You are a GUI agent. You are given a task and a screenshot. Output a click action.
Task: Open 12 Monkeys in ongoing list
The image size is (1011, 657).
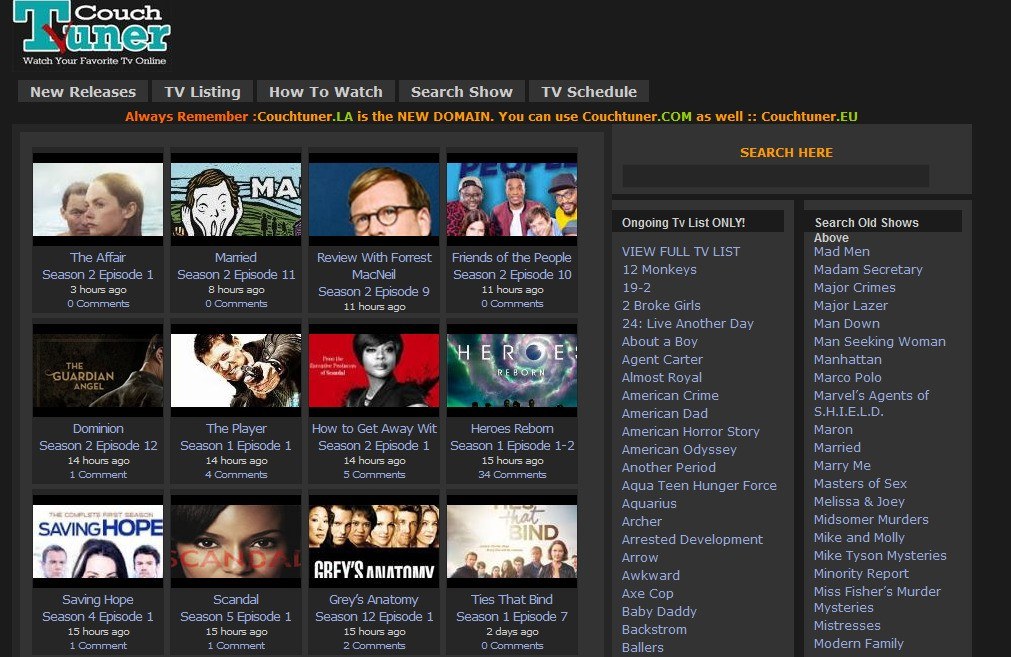[x=659, y=270]
